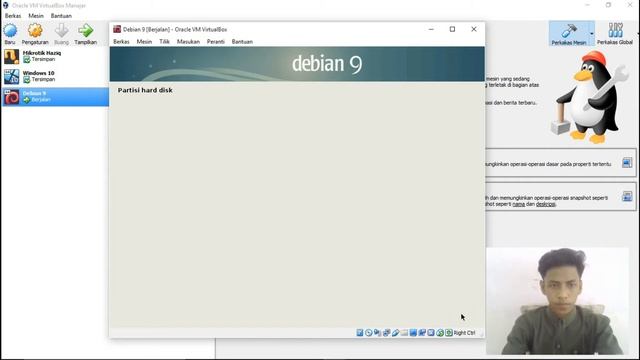
Task: Open Mesin menu in the VirtualBox Manager
Action: (36, 16)
